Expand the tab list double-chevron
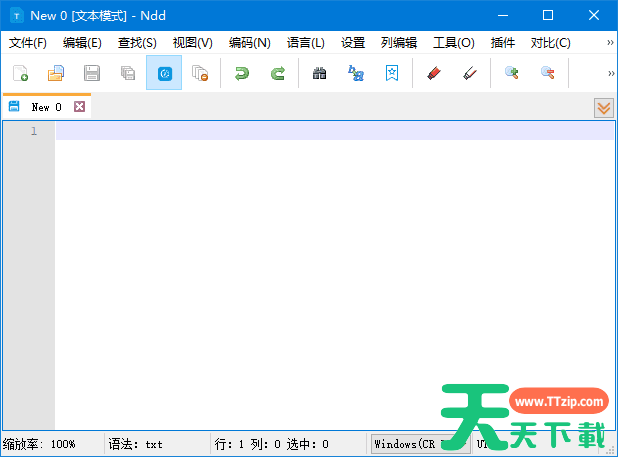Viewport: 618px width, 457px height. point(603,108)
